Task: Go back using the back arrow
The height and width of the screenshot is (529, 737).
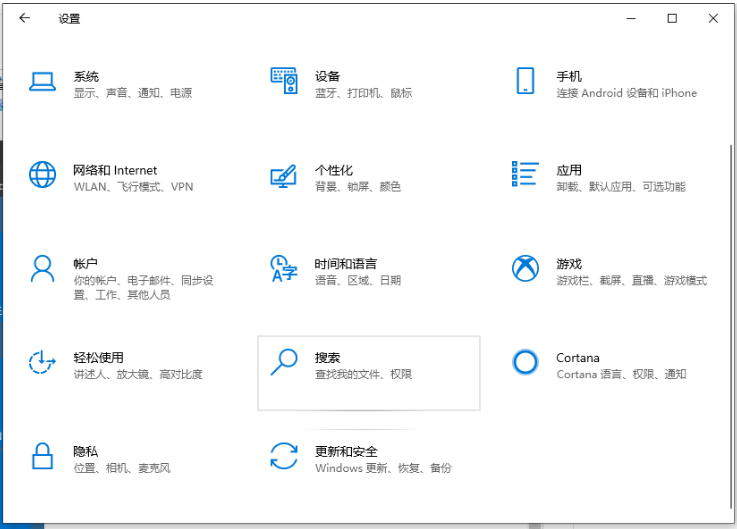Action: click(x=24, y=18)
